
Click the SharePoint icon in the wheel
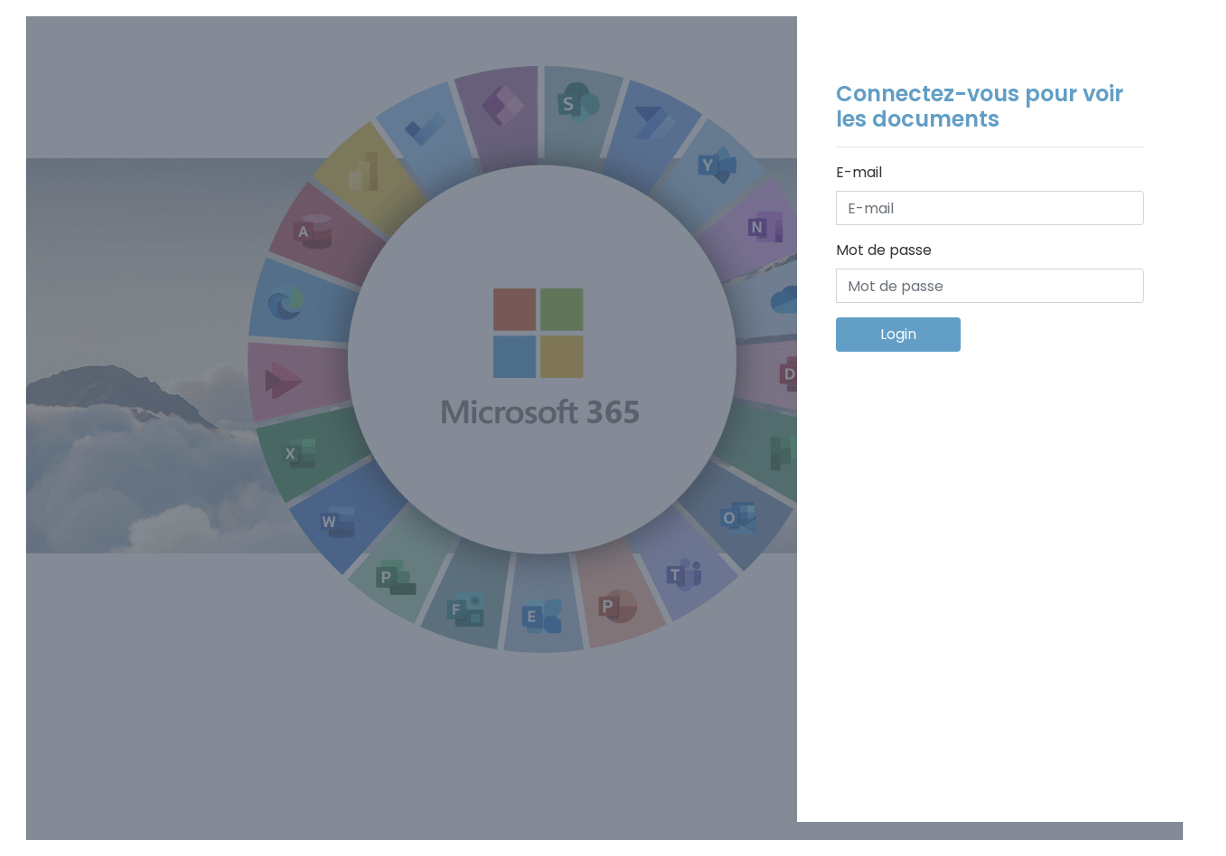(578, 103)
